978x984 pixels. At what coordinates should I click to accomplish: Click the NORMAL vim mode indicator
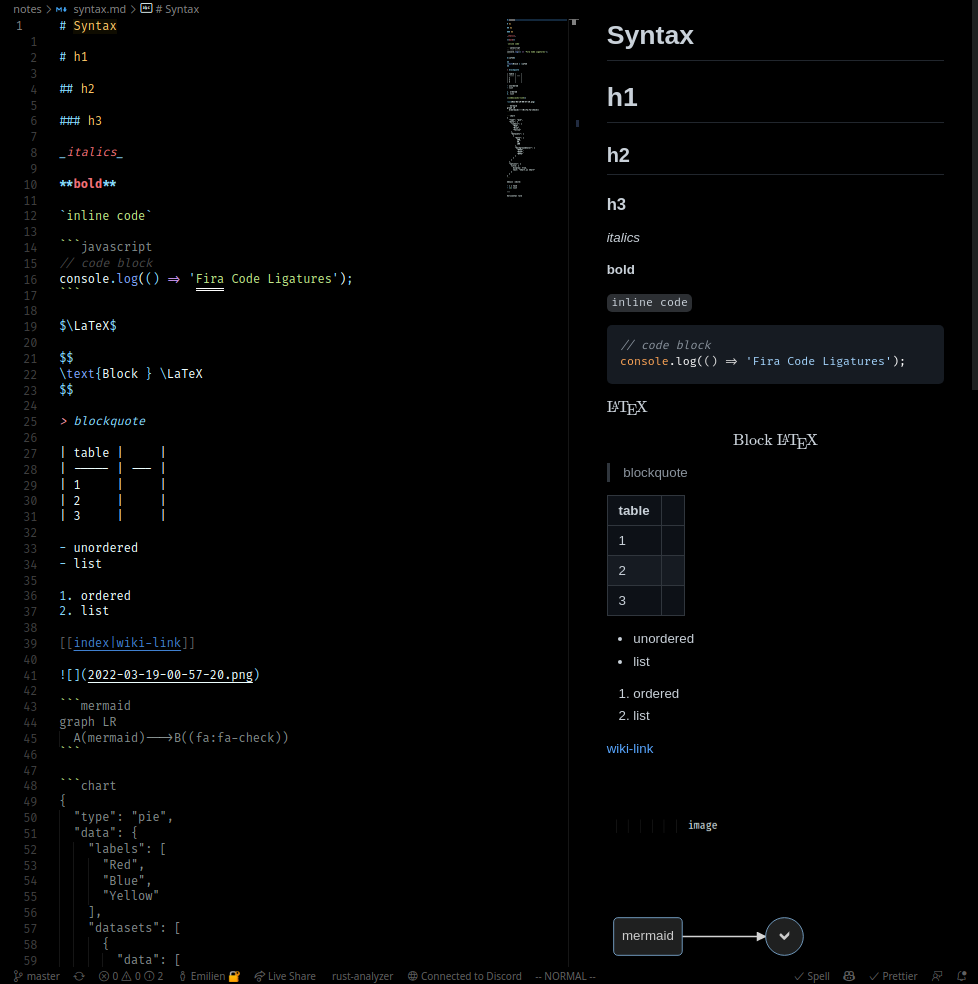565,976
